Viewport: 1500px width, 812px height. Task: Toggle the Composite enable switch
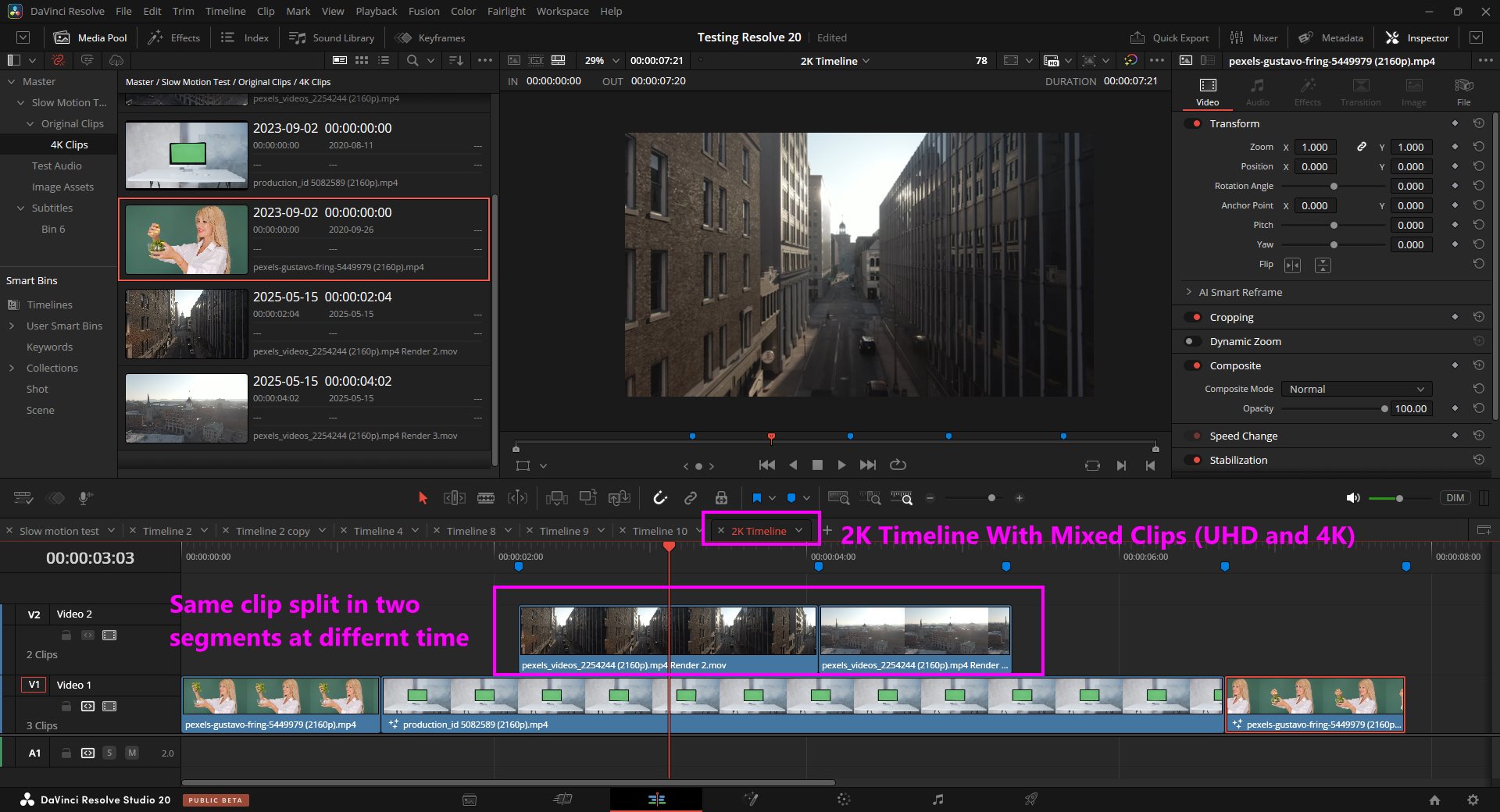point(1193,365)
